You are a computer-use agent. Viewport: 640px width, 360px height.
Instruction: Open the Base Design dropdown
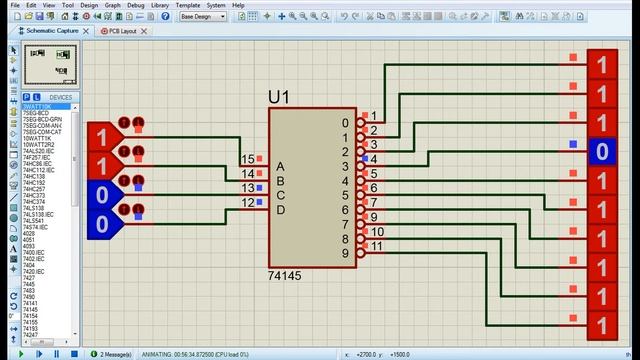pos(203,16)
